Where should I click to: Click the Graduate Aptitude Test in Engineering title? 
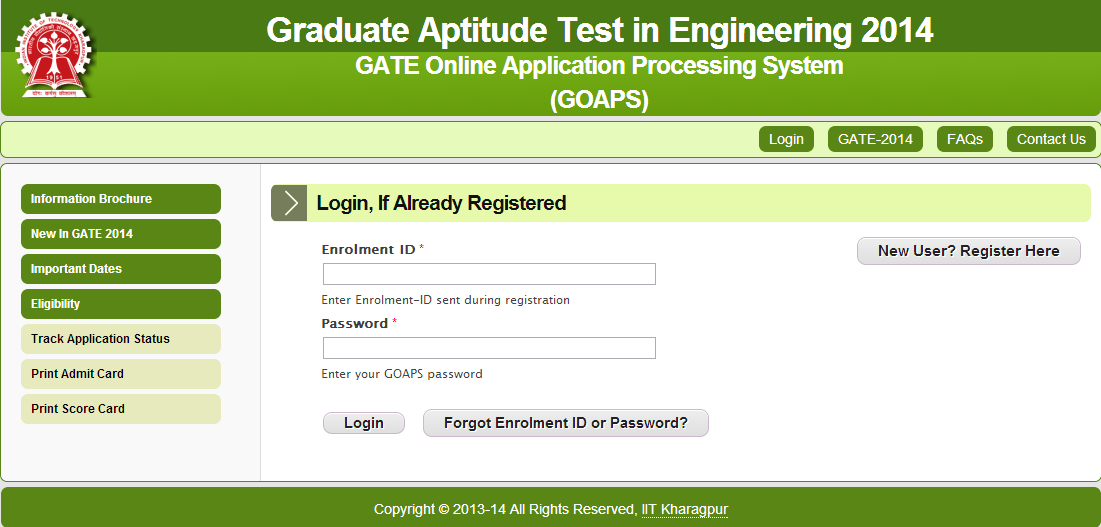[x=599, y=30]
